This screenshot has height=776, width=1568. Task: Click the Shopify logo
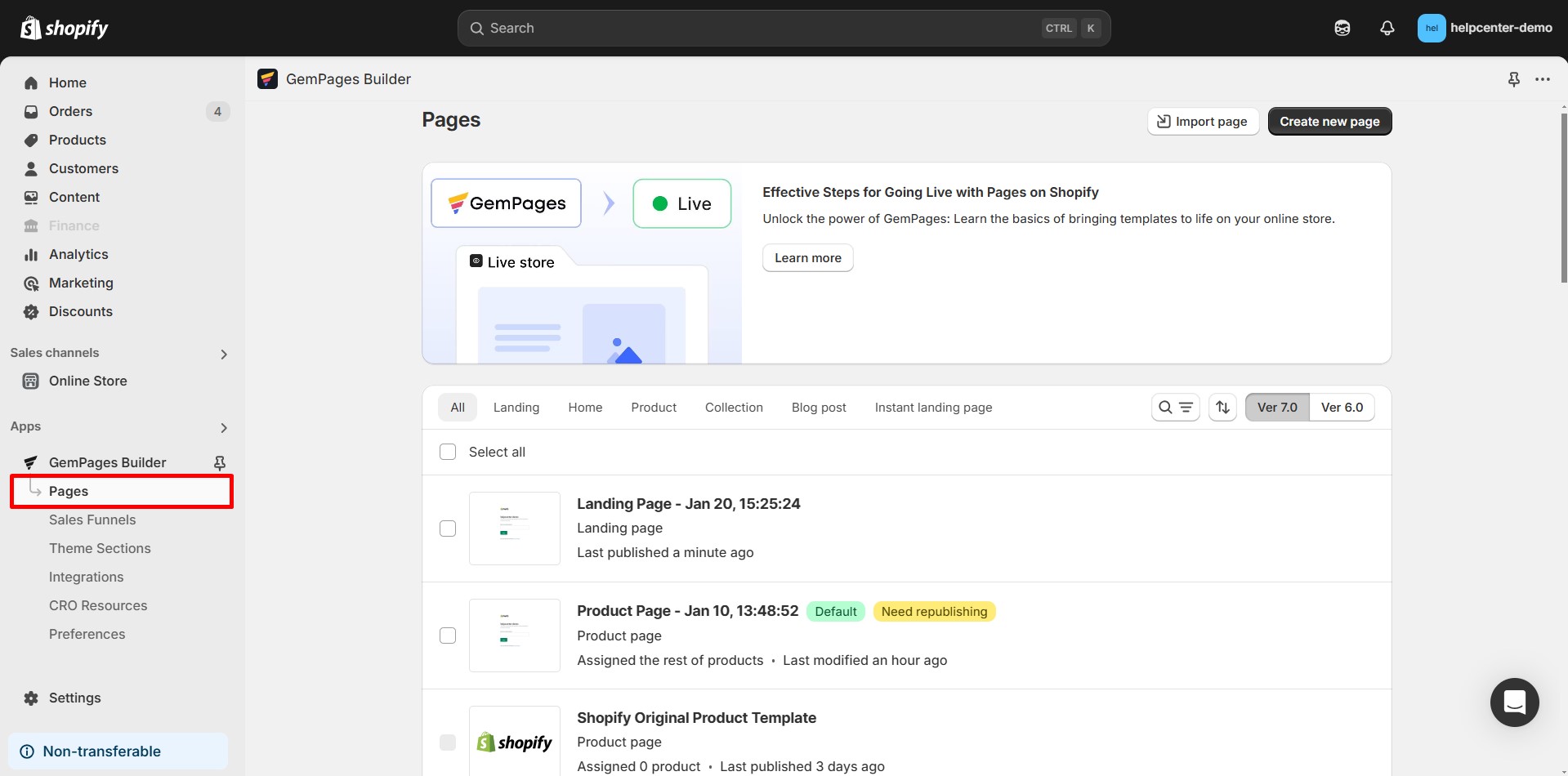tap(64, 27)
